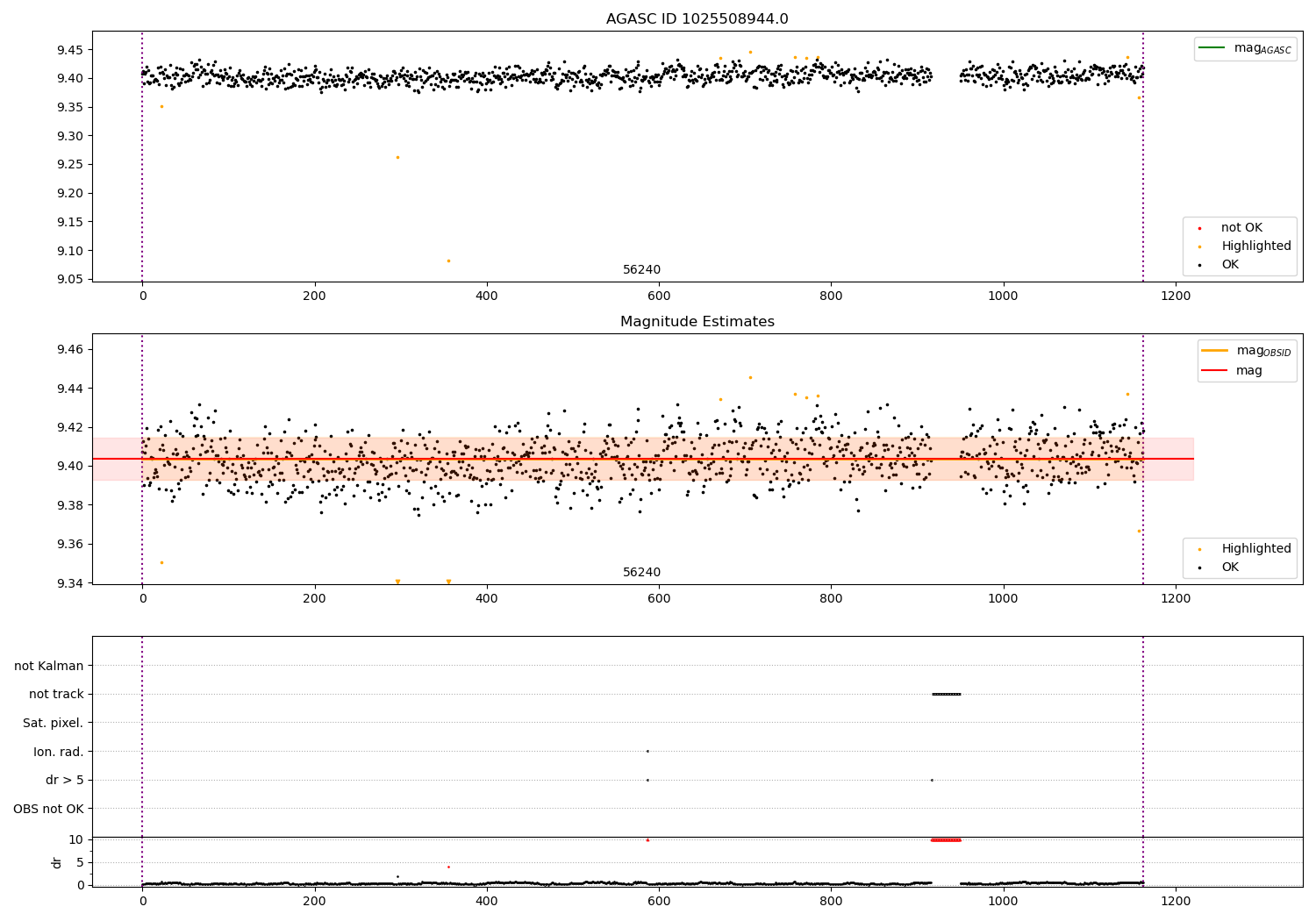This screenshot has height=921, width=1316.
Task: Click the 5 tick on the dr axis
Action: pos(80,863)
